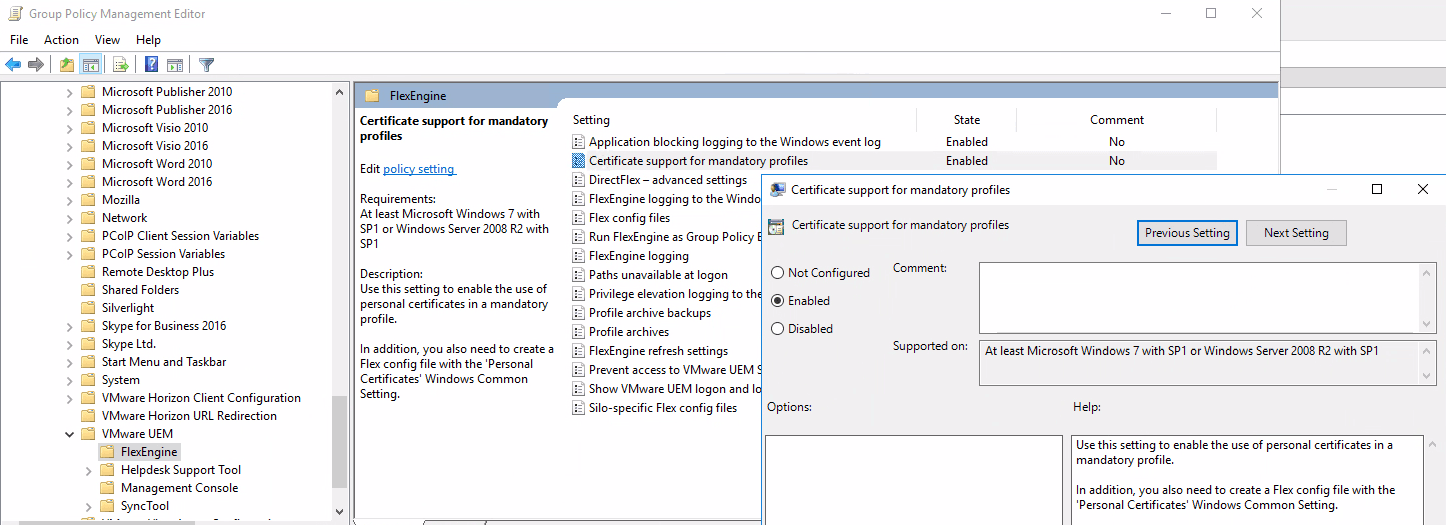Select Remote Desktop Plus in the tree
This screenshot has height=525, width=1446.
(x=157, y=272)
